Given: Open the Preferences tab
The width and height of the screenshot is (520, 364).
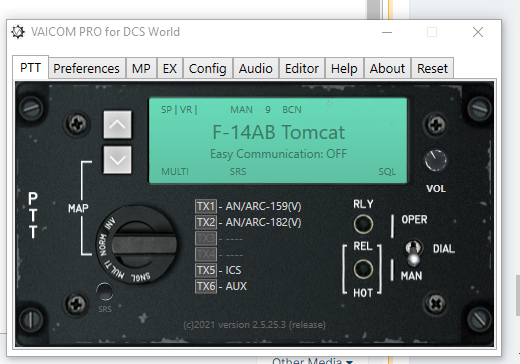Looking at the screenshot, I should point(86,68).
